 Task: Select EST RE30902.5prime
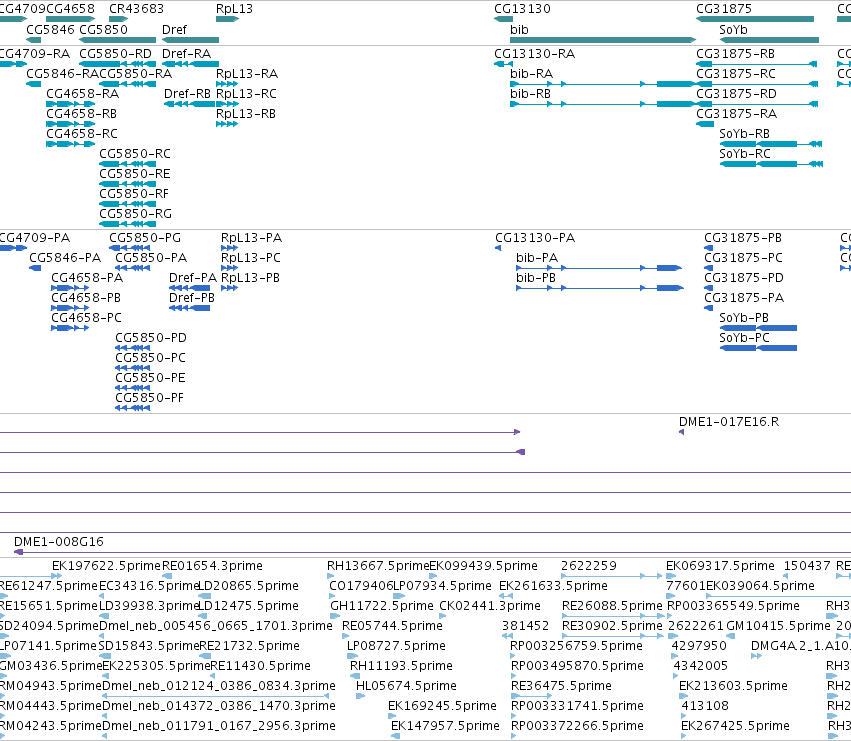click(612, 625)
